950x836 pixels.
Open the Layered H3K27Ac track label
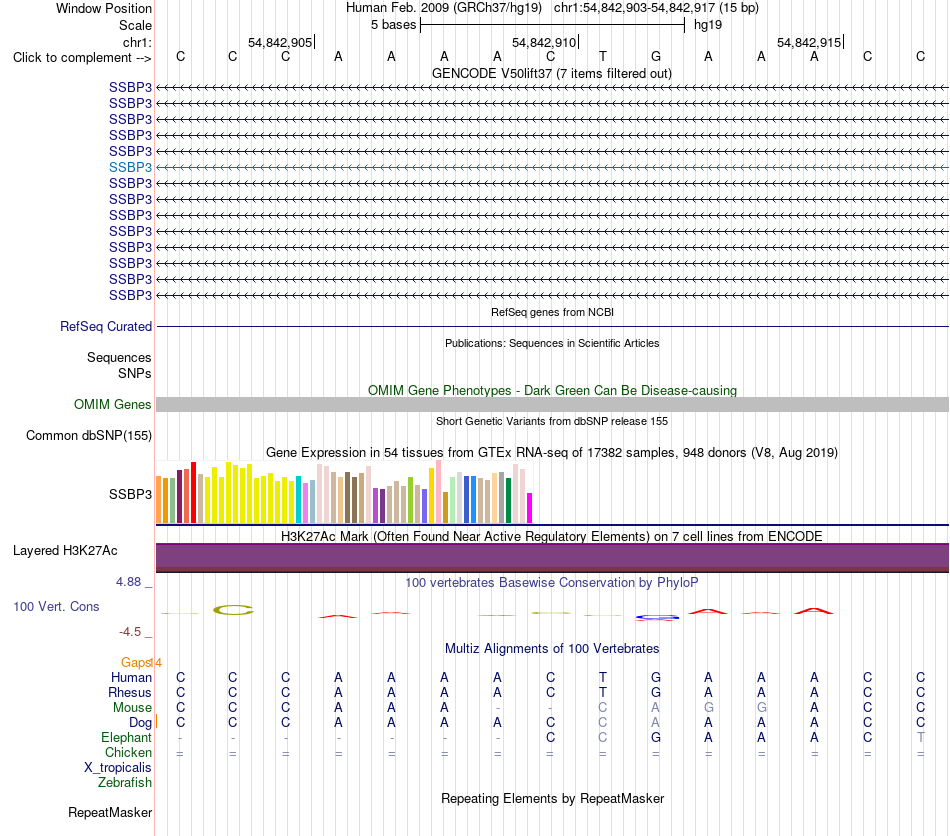tap(65, 551)
